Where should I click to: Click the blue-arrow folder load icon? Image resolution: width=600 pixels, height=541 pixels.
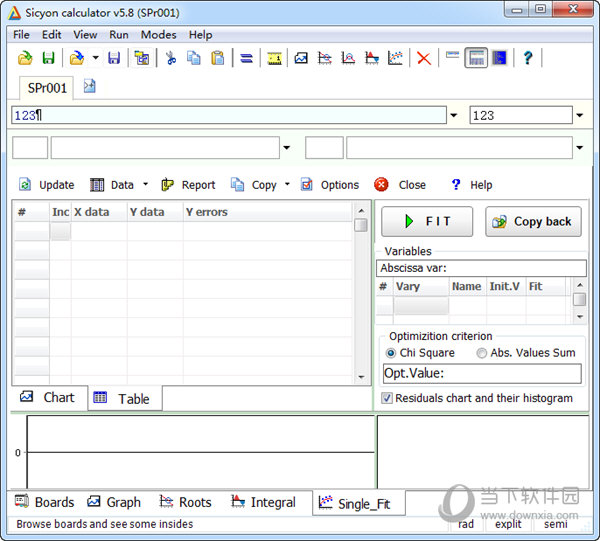click(x=77, y=58)
